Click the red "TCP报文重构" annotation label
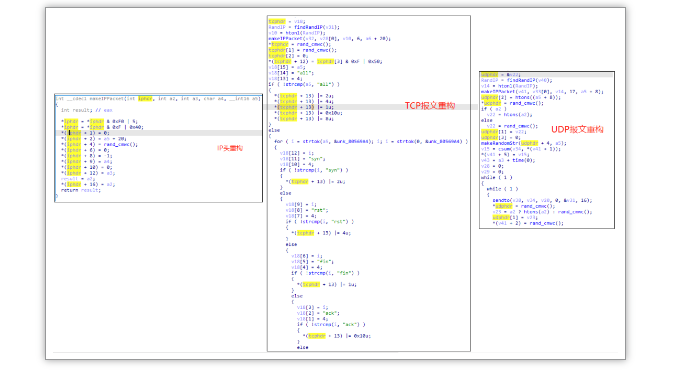This screenshot has width=688, height=374. [x=430, y=106]
